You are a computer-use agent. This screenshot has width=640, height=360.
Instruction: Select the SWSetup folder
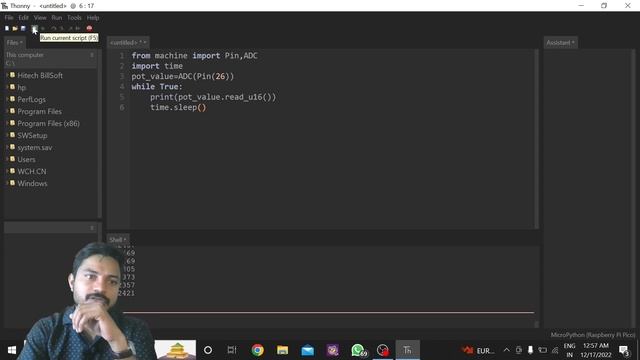click(32, 136)
